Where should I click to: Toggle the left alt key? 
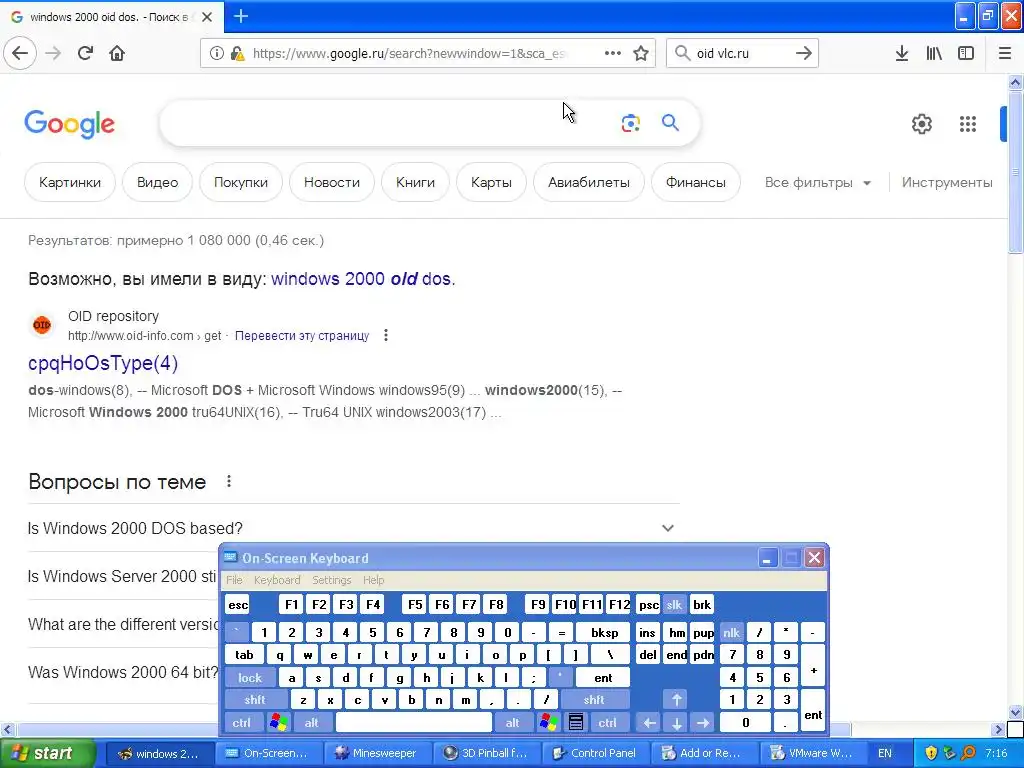pos(311,722)
